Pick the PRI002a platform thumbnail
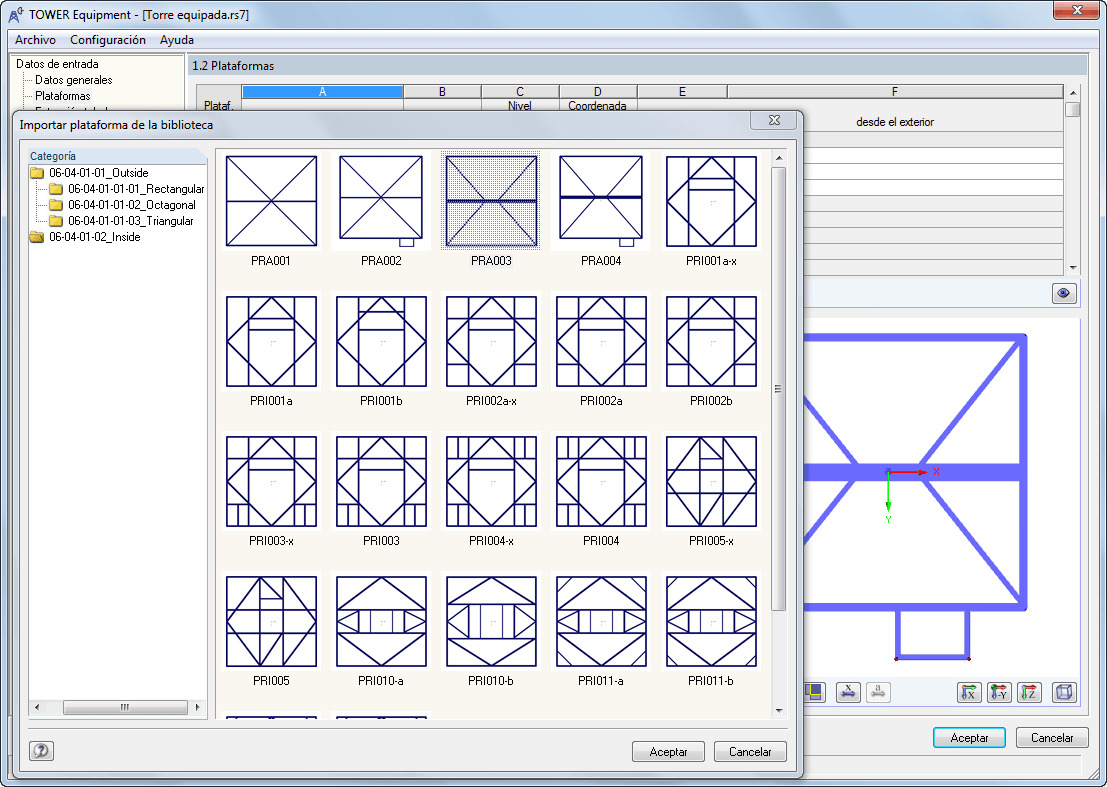 602,342
